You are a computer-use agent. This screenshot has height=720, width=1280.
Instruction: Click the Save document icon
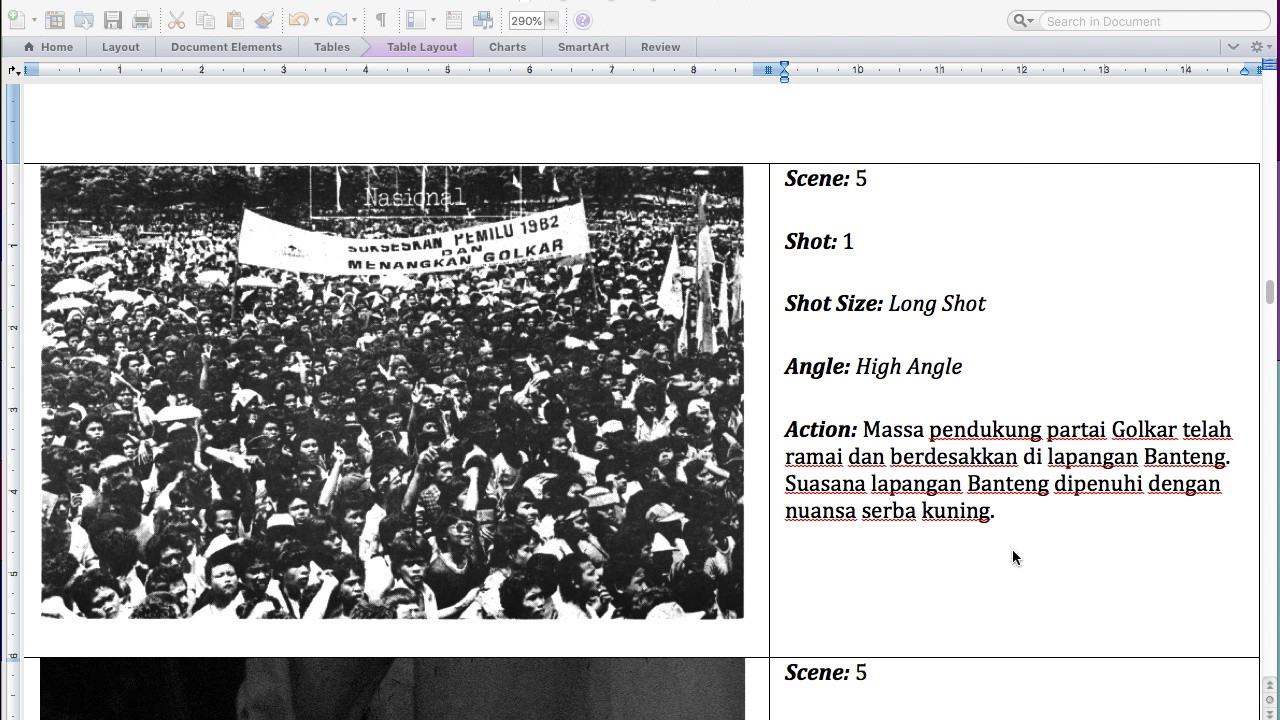[112, 20]
